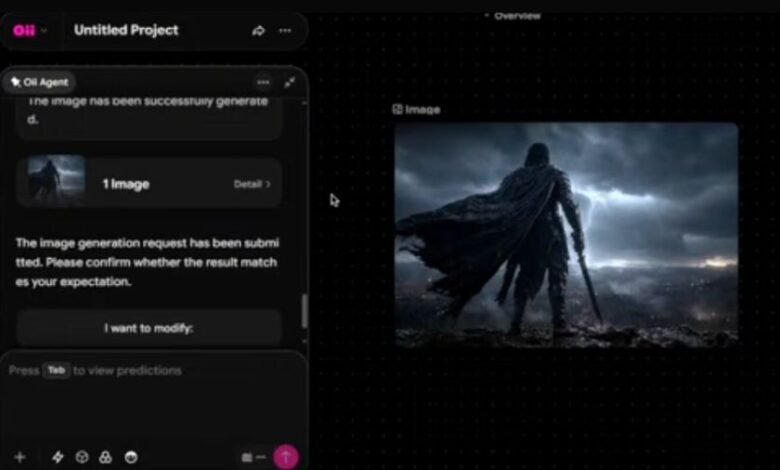
Task: View Detail of generated image
Action: 252,184
